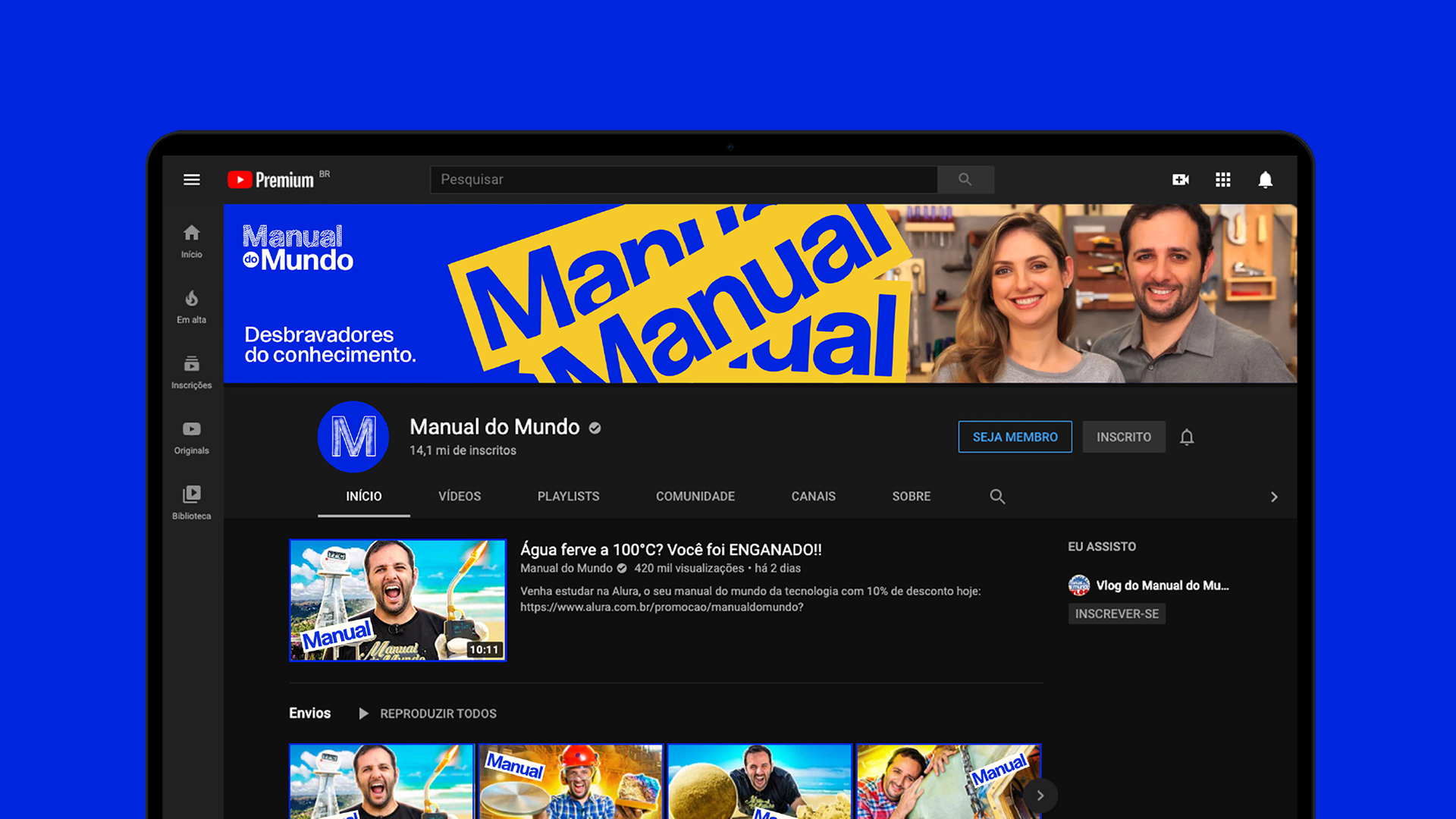
Task: Open Envios thumbnail with red helmet man
Action: click(571, 781)
